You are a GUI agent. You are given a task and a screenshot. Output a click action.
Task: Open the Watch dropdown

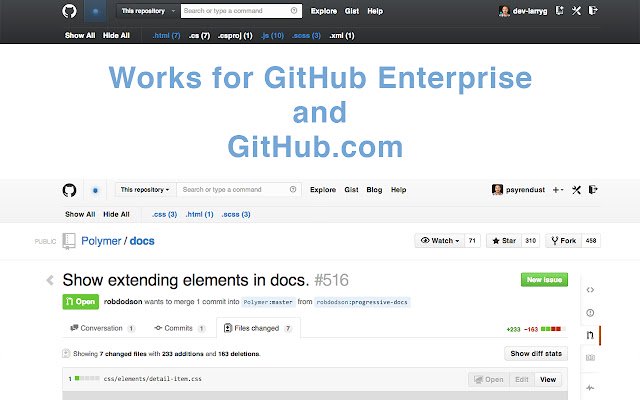(x=440, y=241)
